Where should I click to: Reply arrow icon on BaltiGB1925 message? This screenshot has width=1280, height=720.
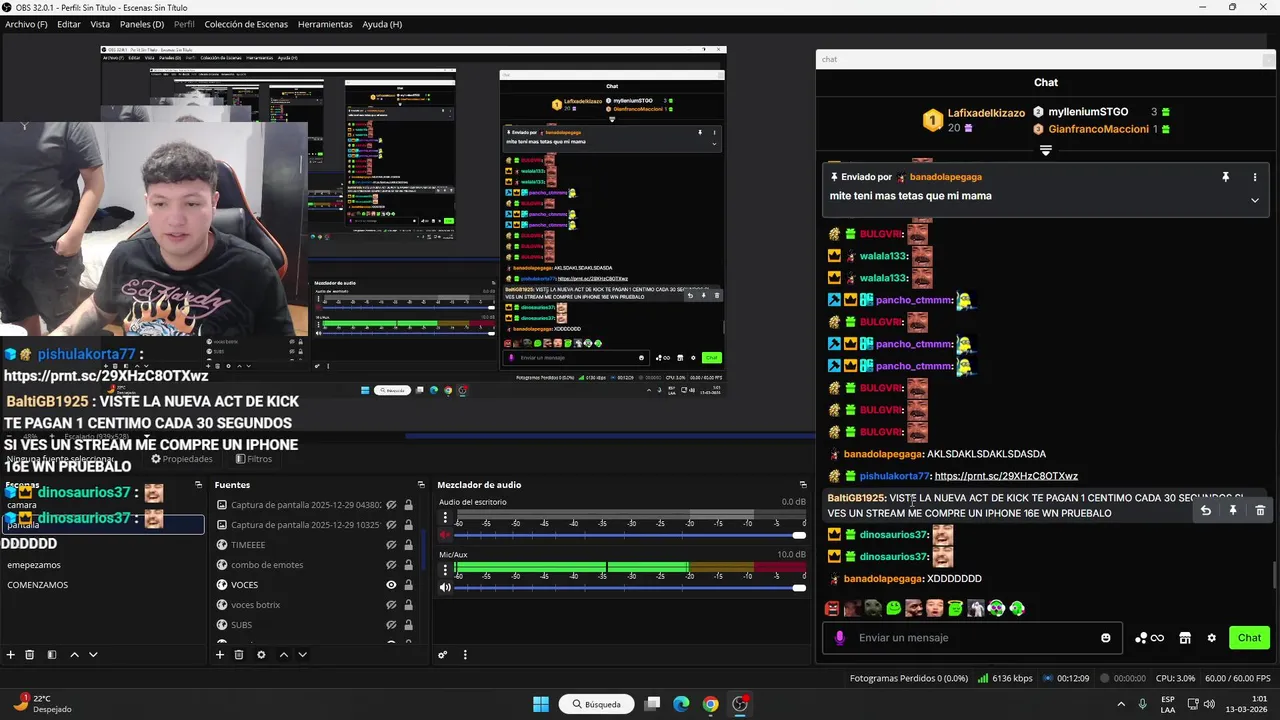pyautogui.click(x=1206, y=510)
